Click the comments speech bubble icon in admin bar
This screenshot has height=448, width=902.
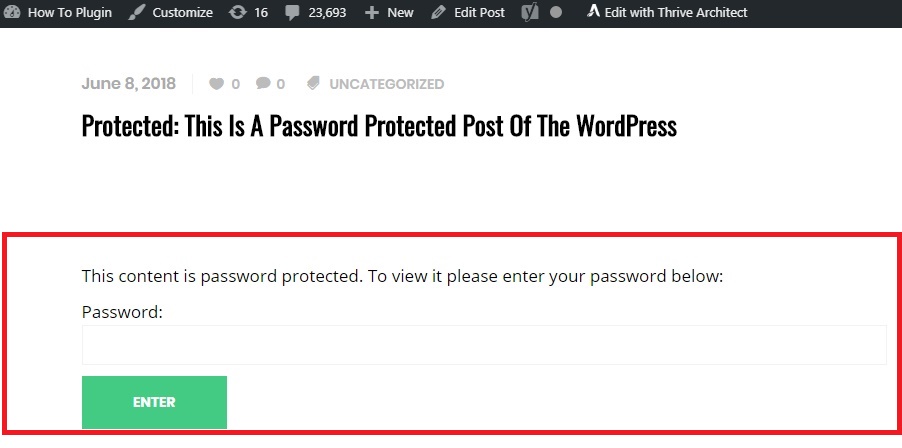[x=292, y=13]
